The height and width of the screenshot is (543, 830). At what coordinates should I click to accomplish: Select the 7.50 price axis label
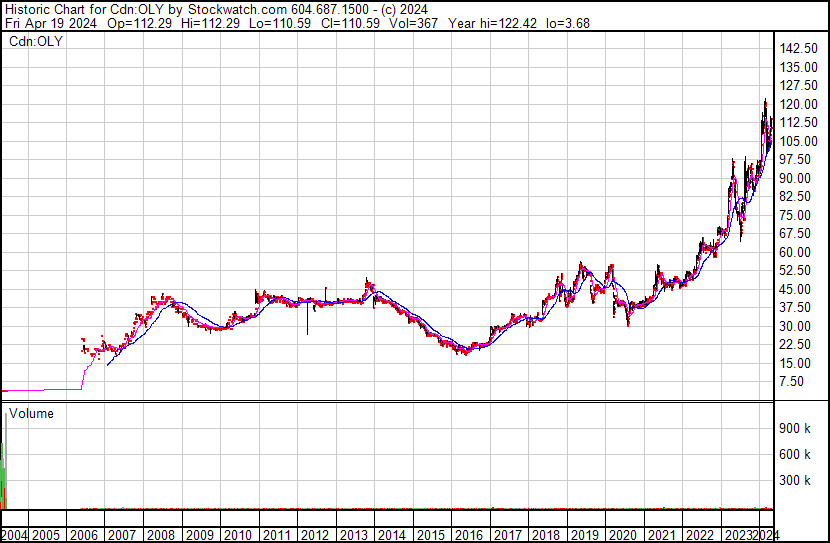pyautogui.click(x=794, y=381)
